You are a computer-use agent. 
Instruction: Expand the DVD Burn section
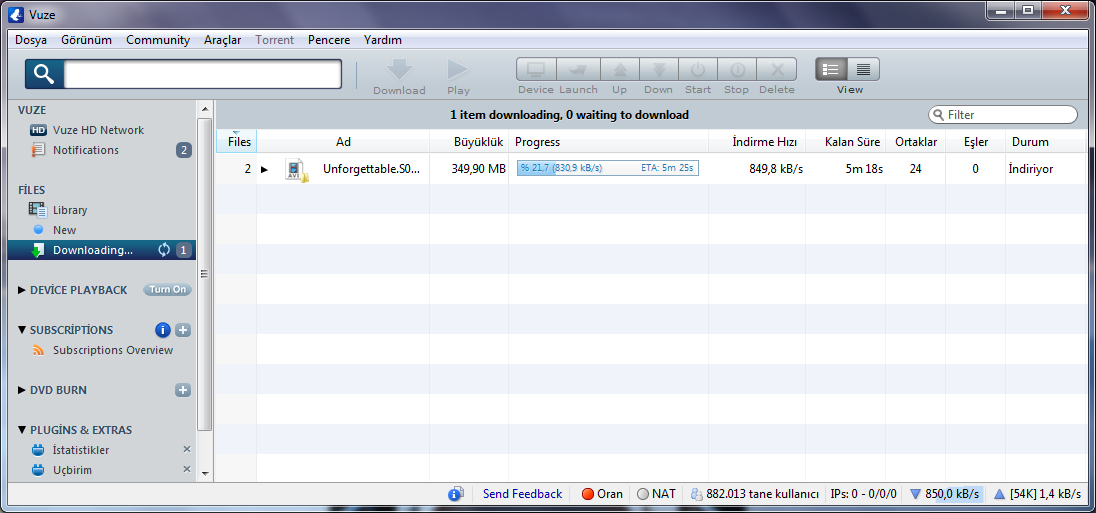click(22, 390)
